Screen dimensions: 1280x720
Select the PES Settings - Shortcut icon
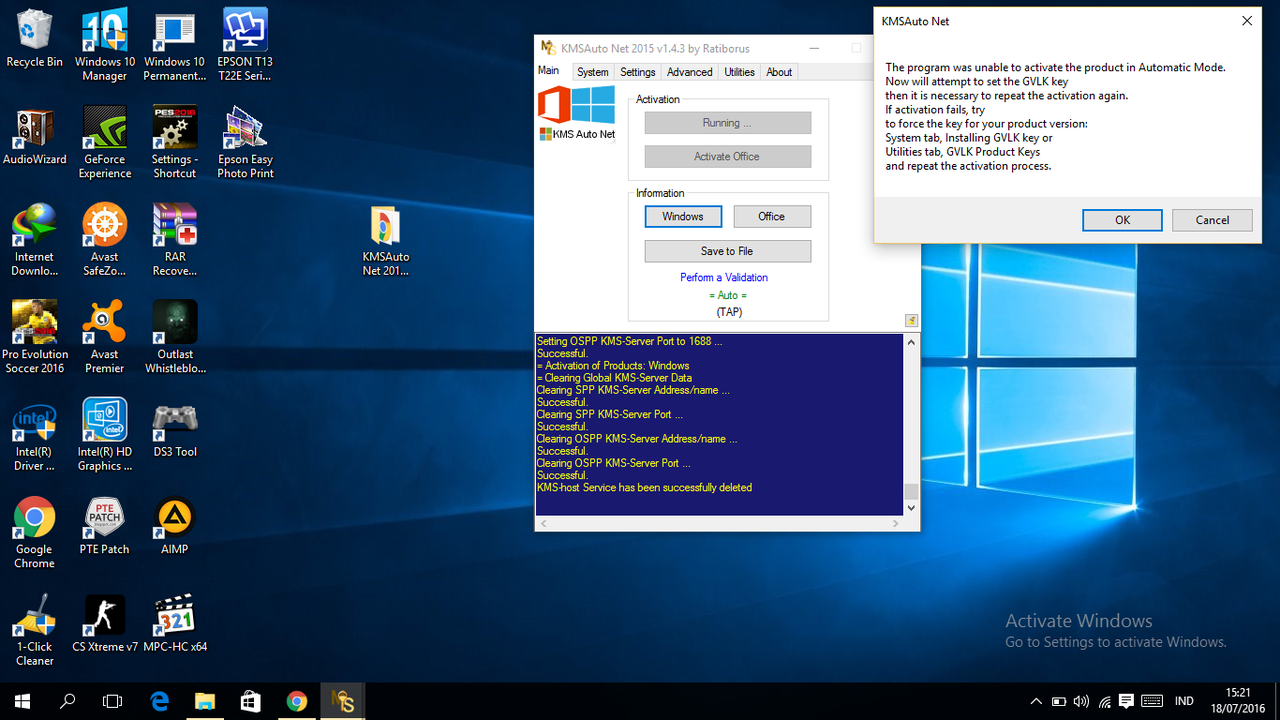174,142
